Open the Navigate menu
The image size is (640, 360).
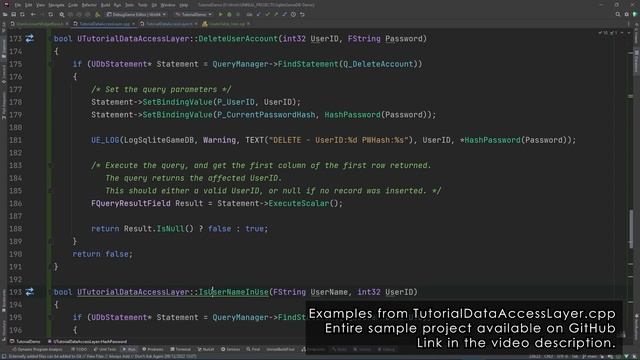point(56,5)
